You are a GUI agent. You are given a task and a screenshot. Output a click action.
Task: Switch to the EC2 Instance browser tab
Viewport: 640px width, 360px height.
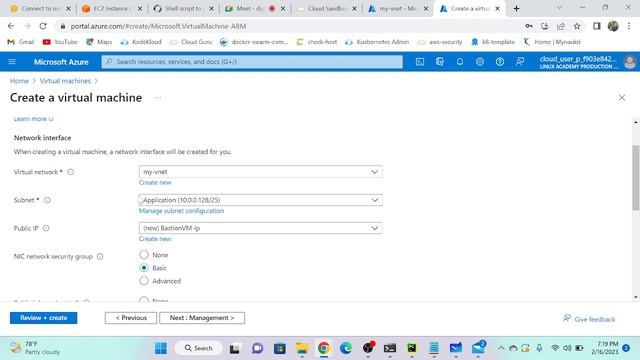tap(111, 8)
